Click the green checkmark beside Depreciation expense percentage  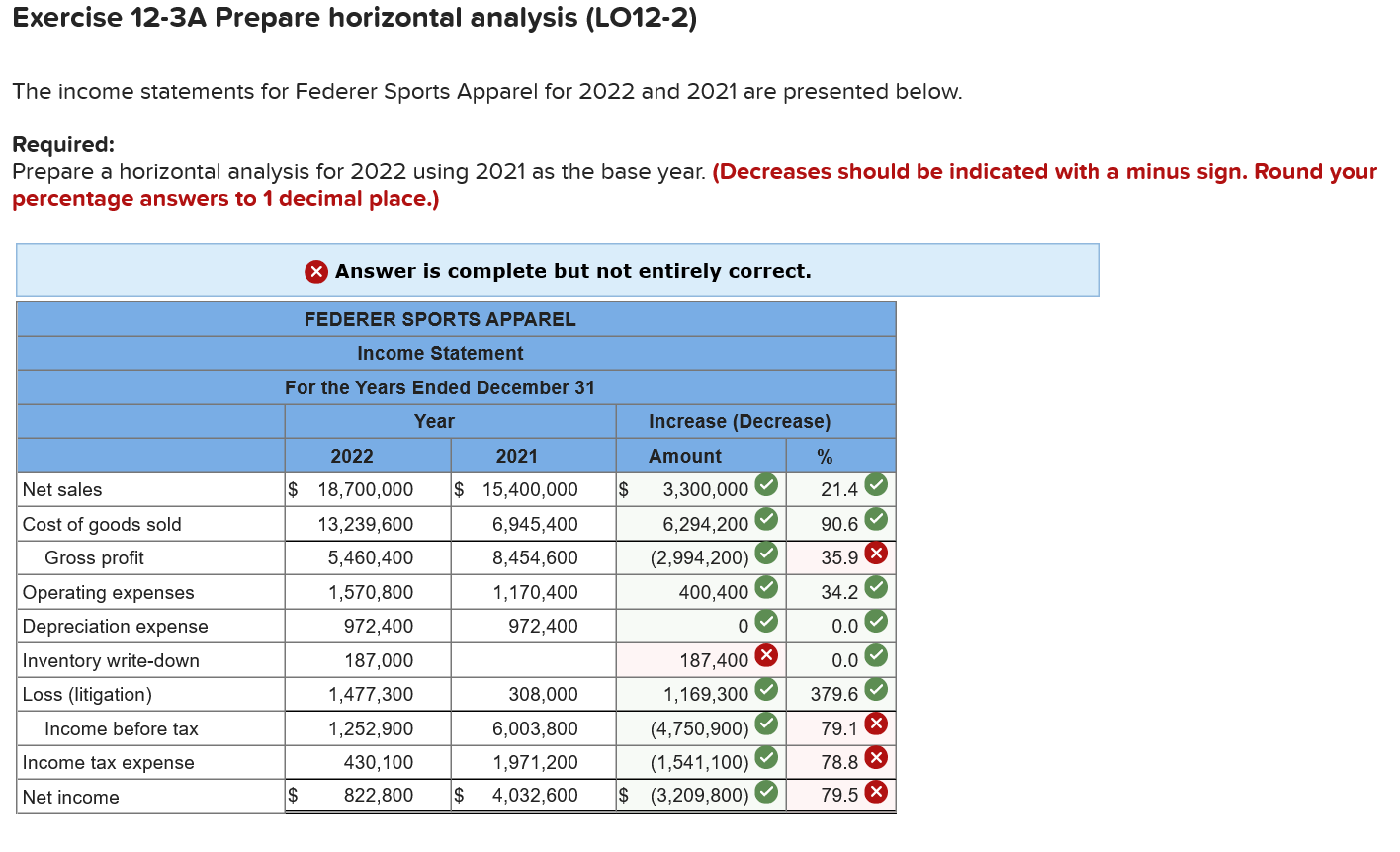(878, 622)
